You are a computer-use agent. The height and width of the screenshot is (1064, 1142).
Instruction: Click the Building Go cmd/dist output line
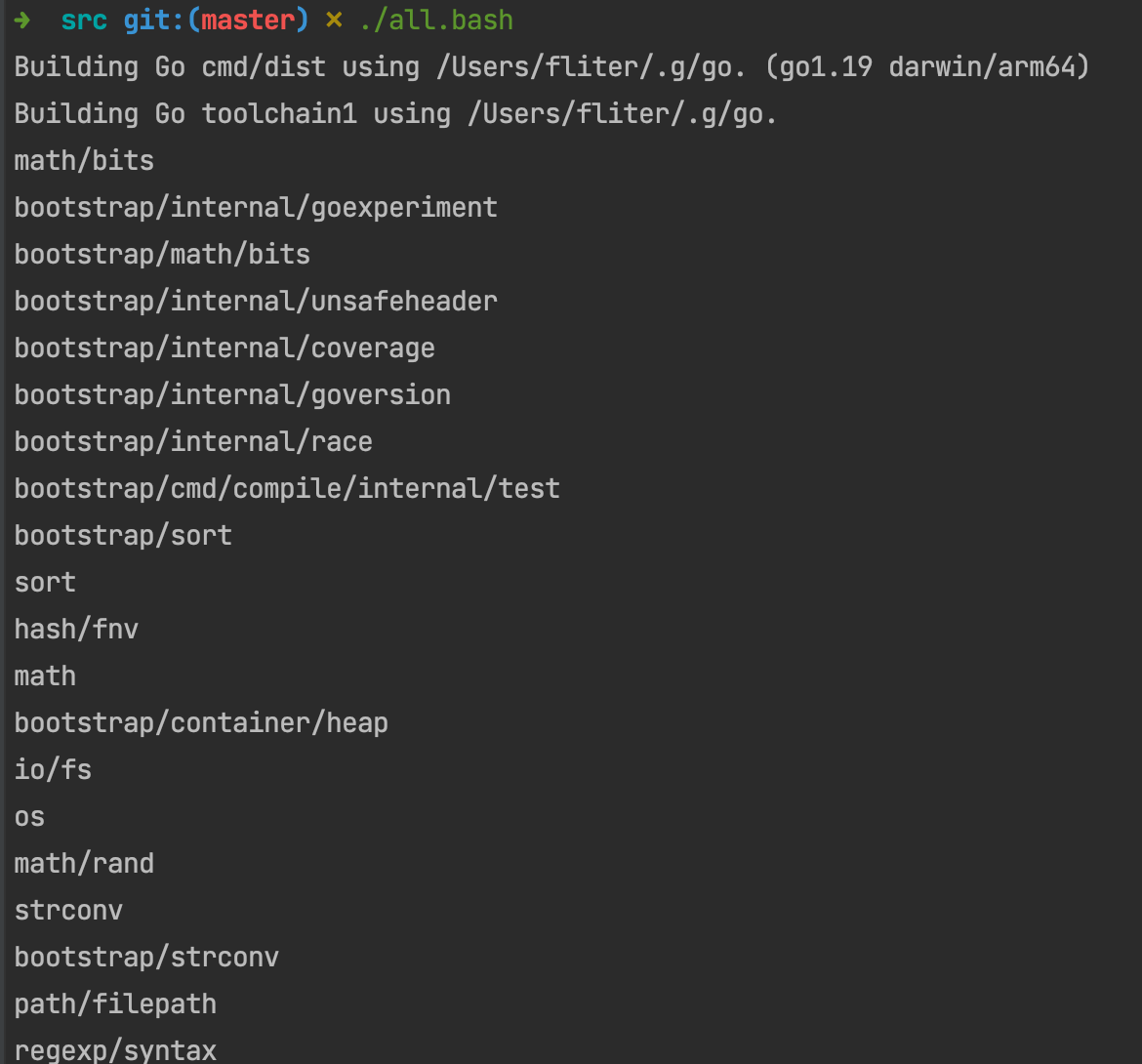[551, 67]
